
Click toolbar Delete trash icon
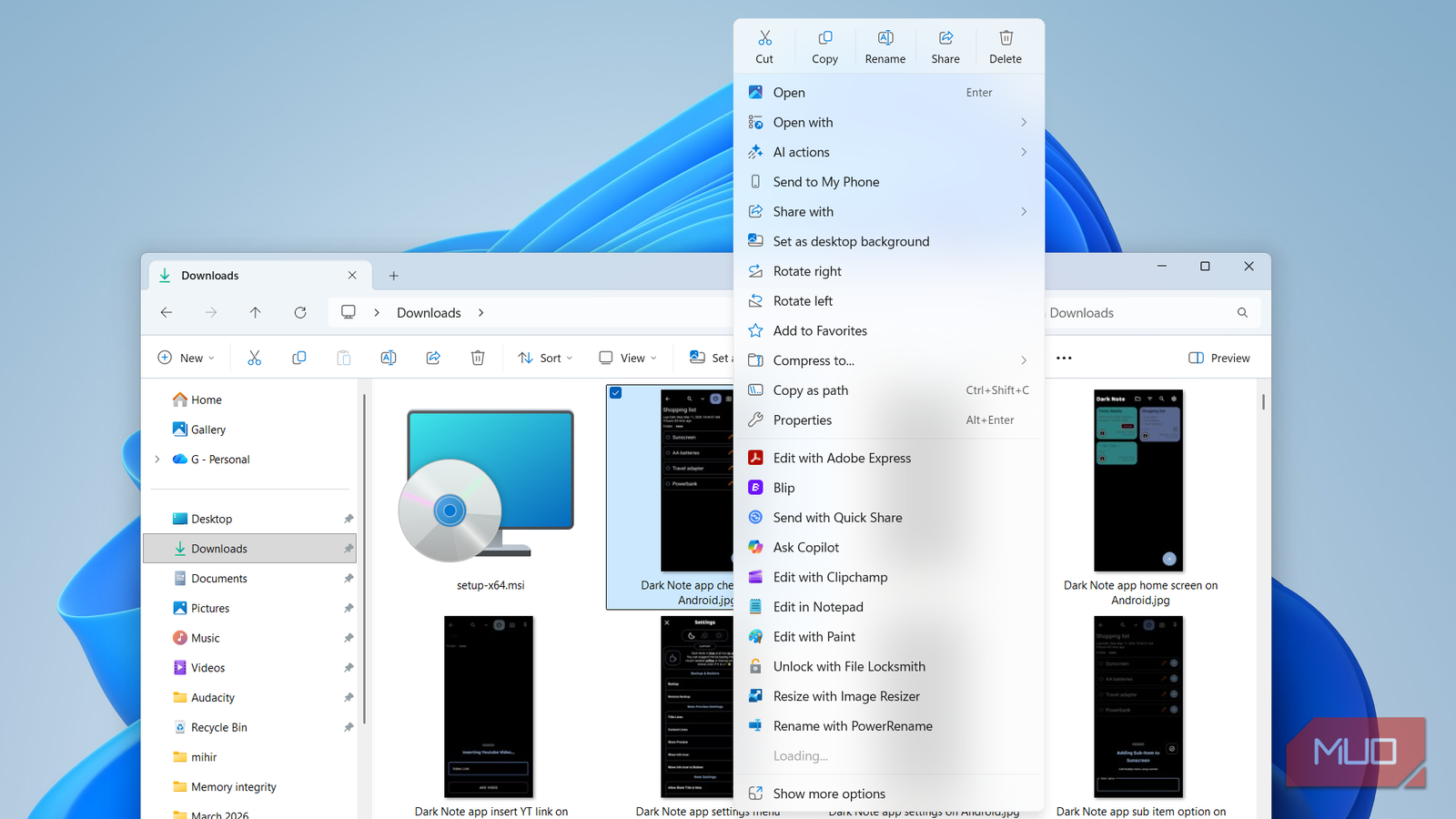point(478,359)
